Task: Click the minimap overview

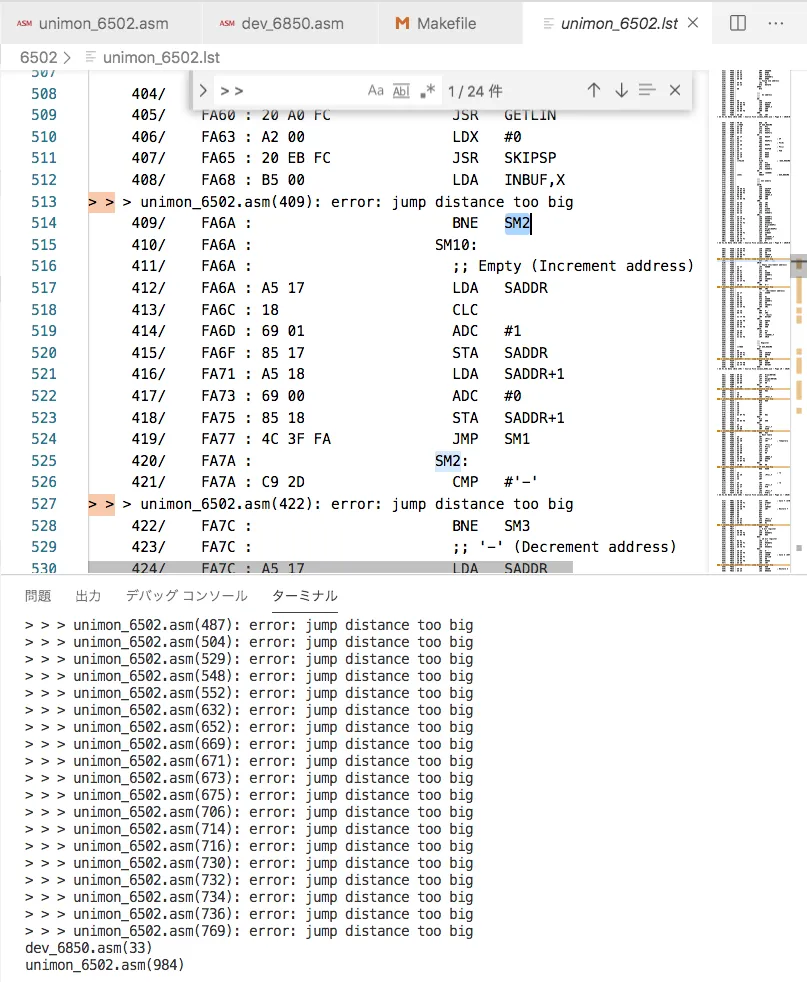Action: [x=754, y=321]
